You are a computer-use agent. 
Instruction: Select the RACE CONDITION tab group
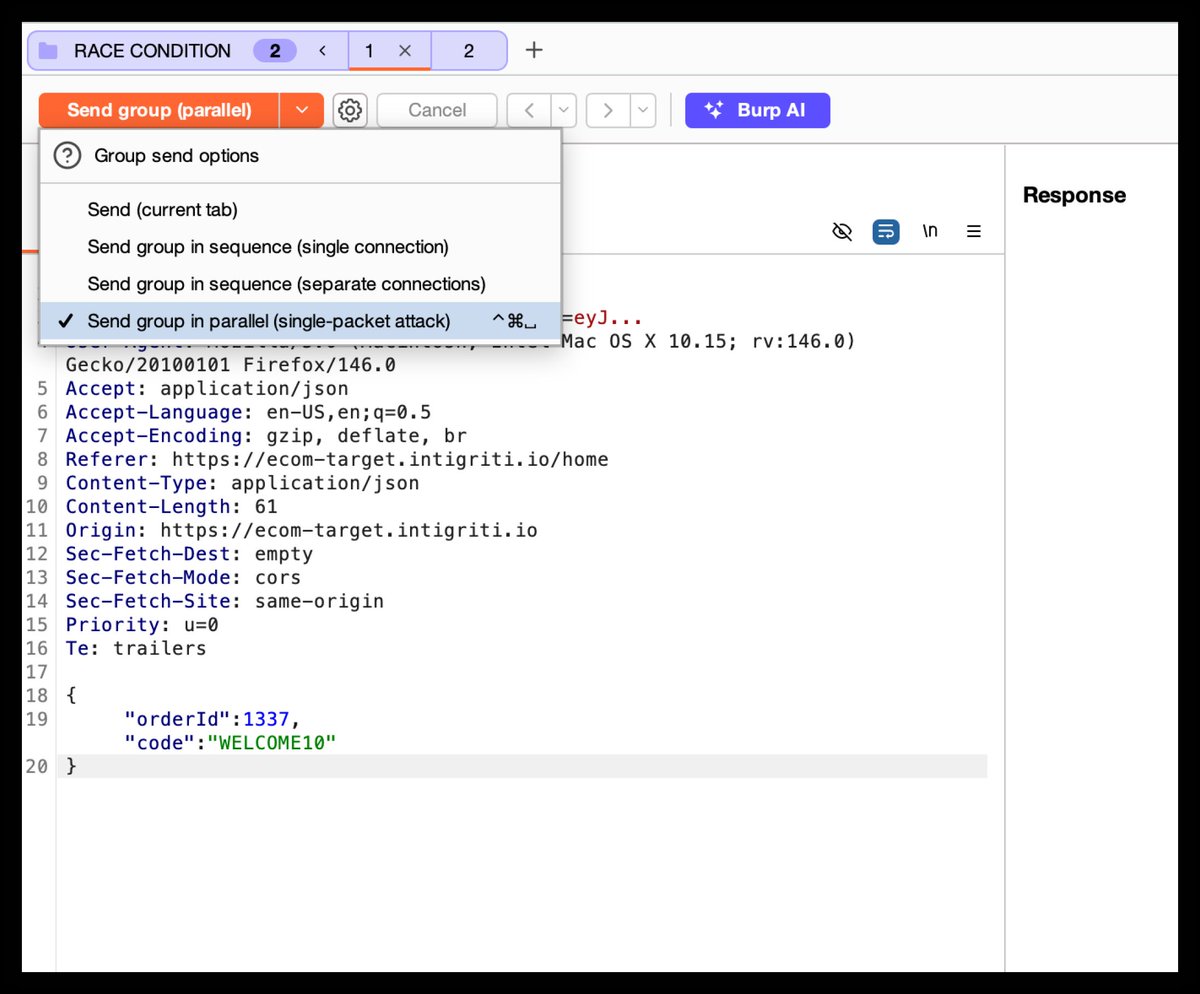(152, 51)
